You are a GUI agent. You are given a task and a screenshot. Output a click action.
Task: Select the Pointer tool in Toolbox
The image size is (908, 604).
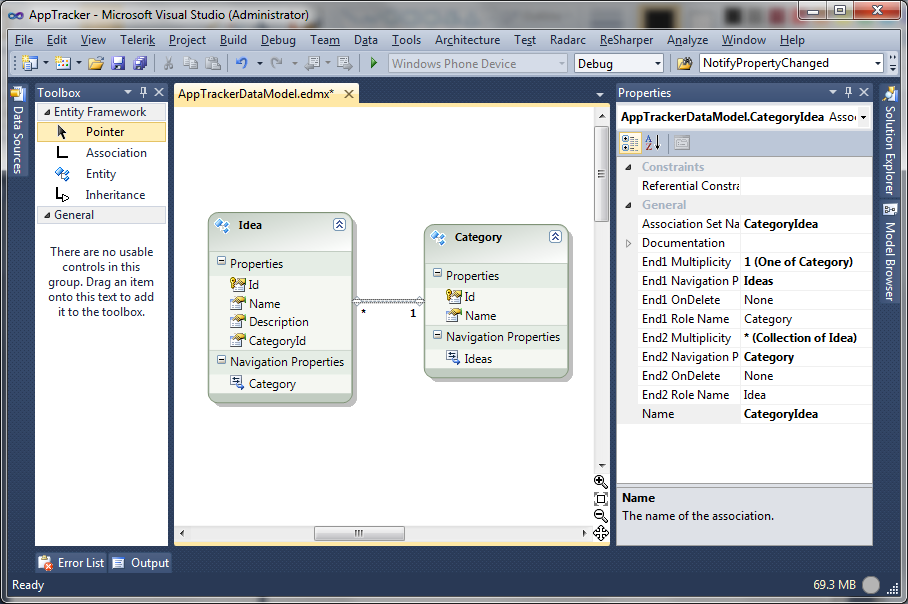101,132
